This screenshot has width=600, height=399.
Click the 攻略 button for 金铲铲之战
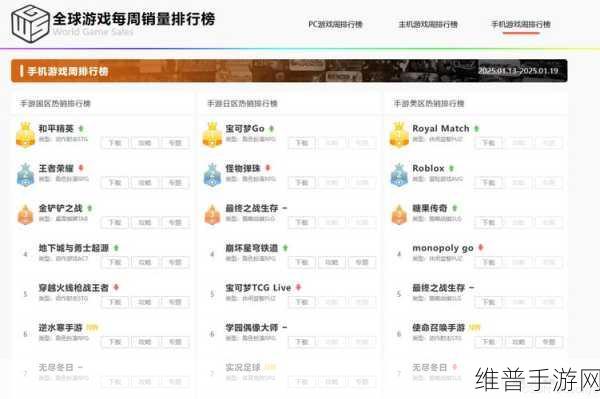click(x=145, y=223)
